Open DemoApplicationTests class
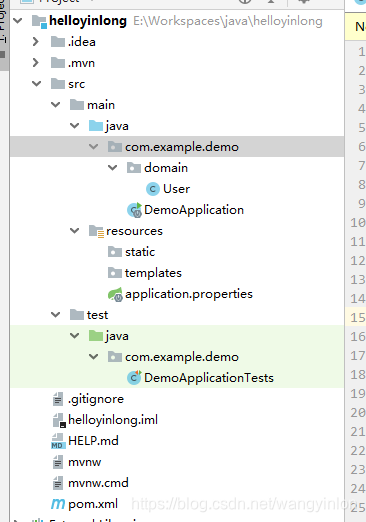Screen dimensions: 366x522 click(209, 378)
